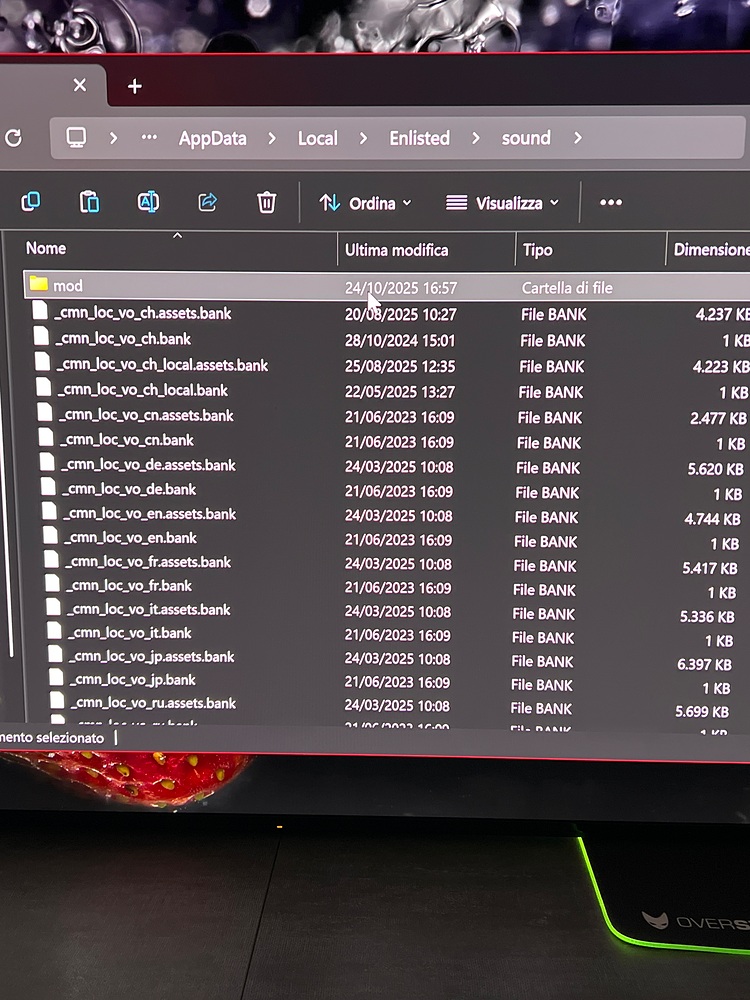Select the _cmn_loc_vo_en.assets.bank file
The image size is (750, 1000).
pos(150,514)
